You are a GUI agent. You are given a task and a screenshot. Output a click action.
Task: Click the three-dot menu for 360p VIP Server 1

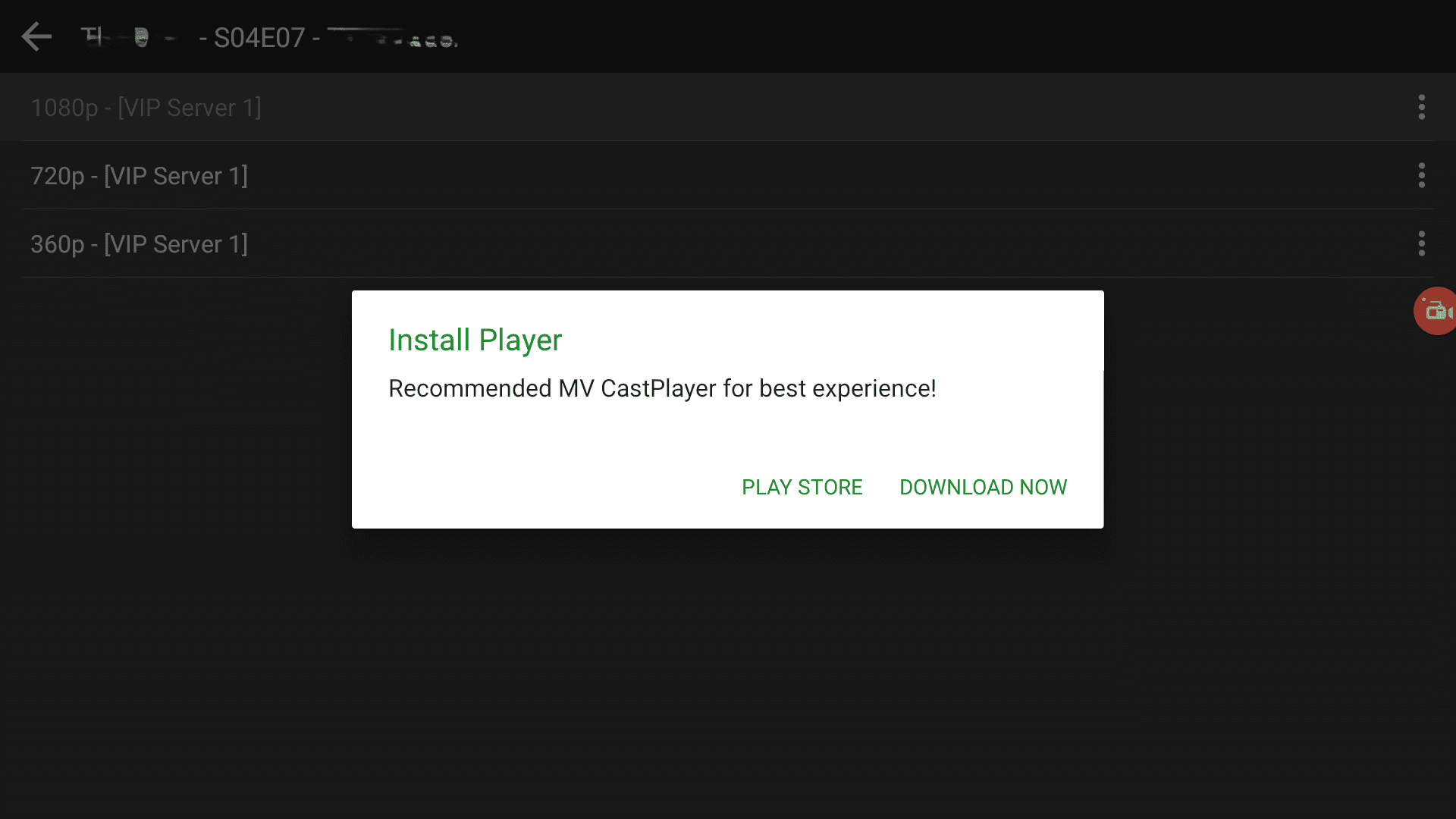coord(1421,244)
